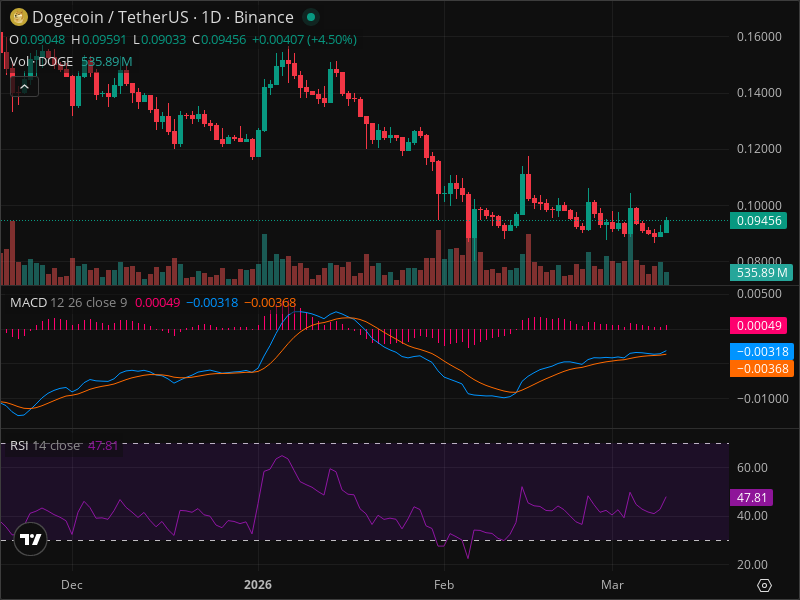Click the 535.89 M value in volume legend
The image size is (800, 600).
coord(107,62)
